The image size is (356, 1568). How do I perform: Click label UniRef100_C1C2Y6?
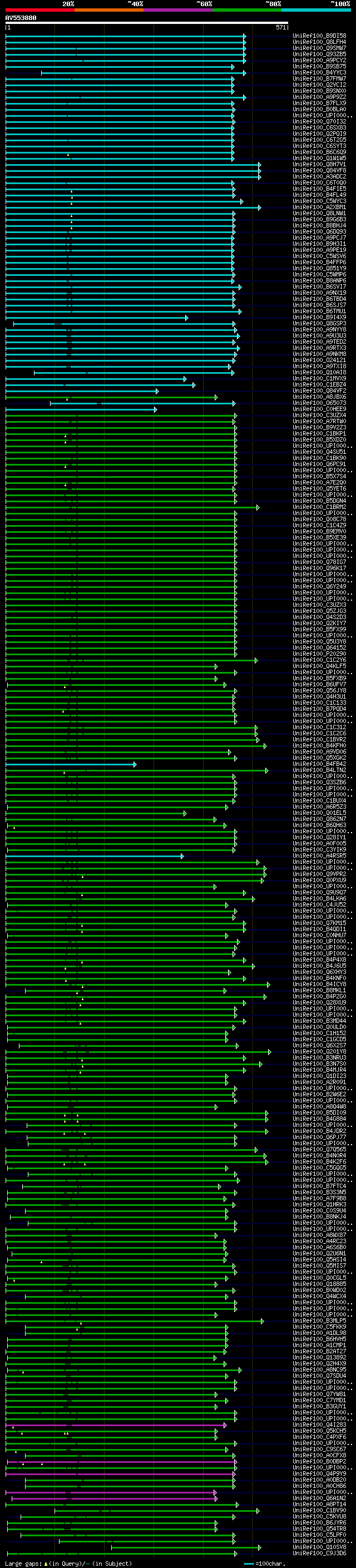click(319, 660)
